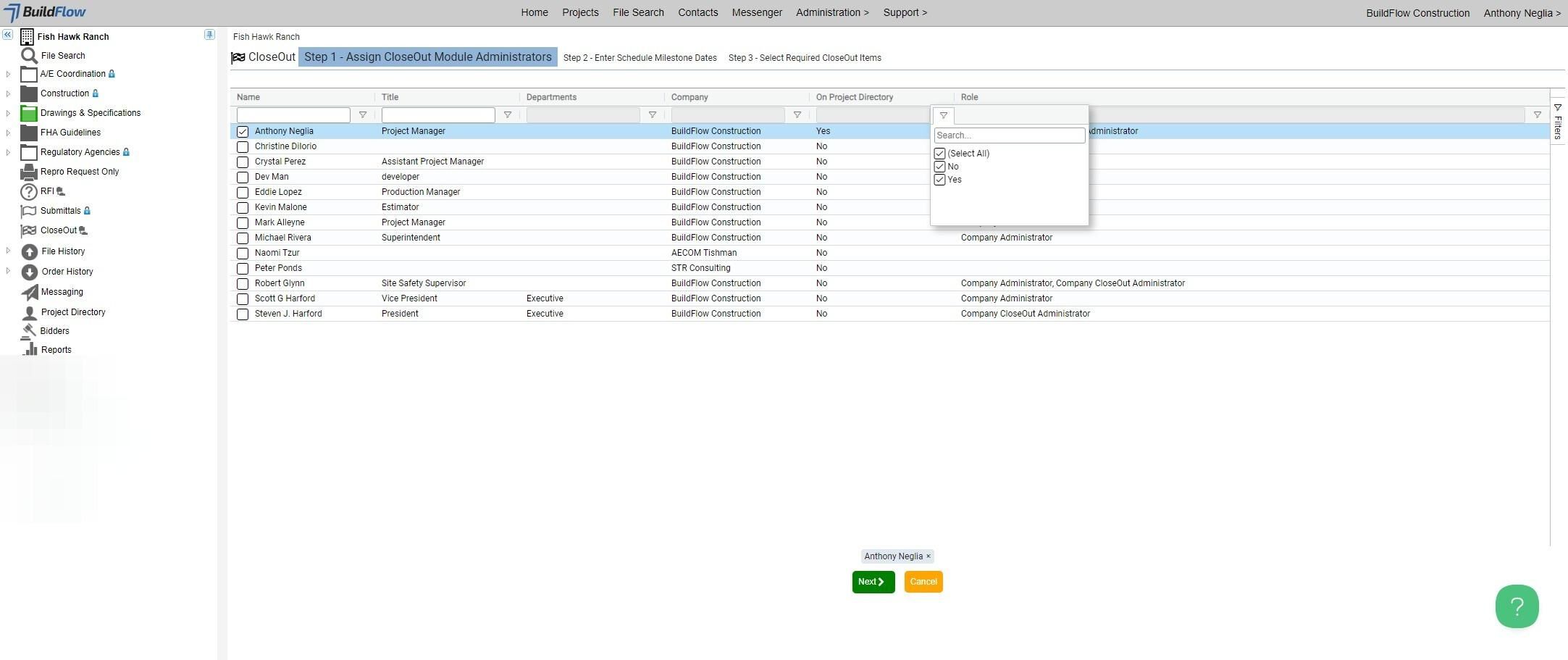The height and width of the screenshot is (660, 1568).
Task: Click the Reports bar chart icon
Action: (x=30, y=349)
